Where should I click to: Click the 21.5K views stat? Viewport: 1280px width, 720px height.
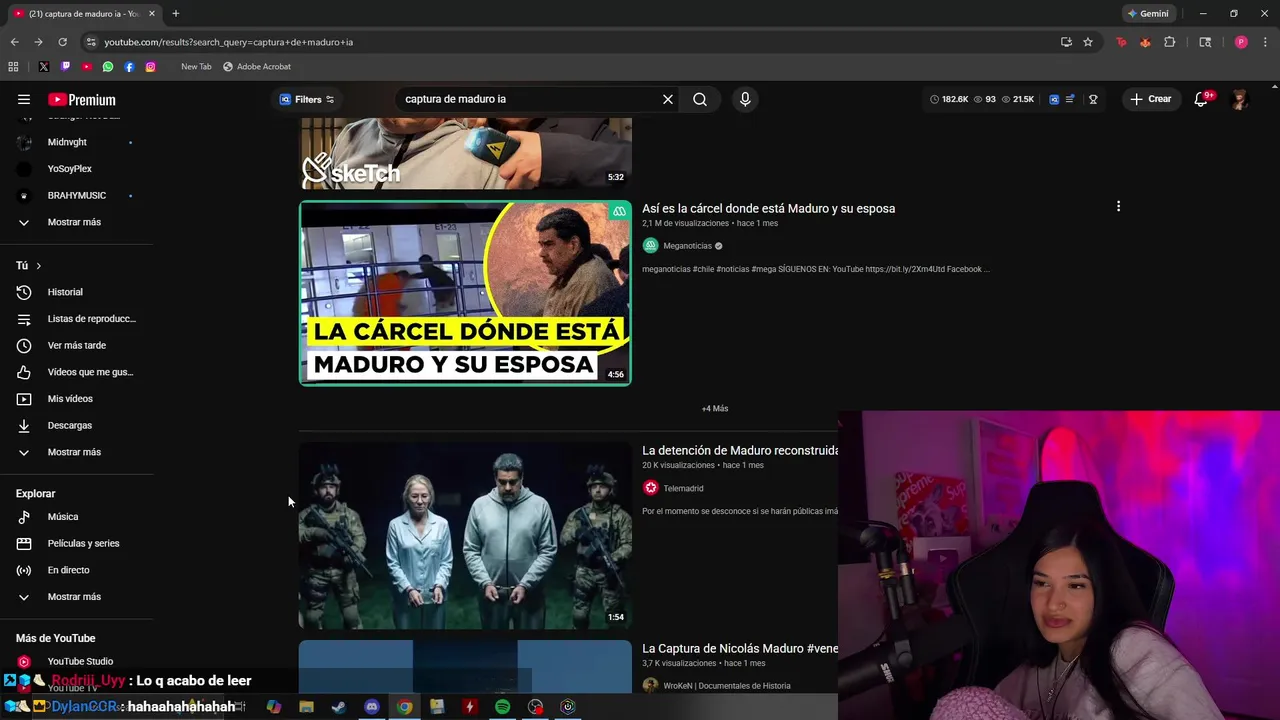click(x=1018, y=99)
